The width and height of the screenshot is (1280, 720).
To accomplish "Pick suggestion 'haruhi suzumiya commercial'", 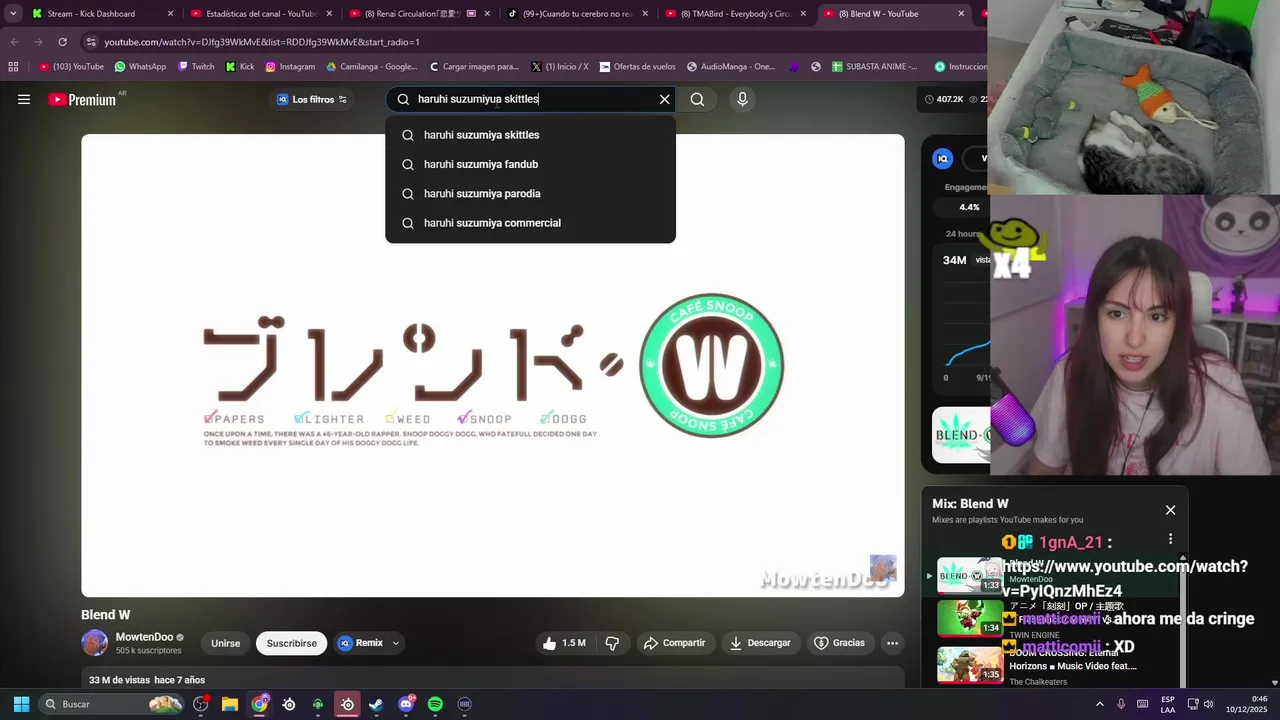I will pos(530,223).
